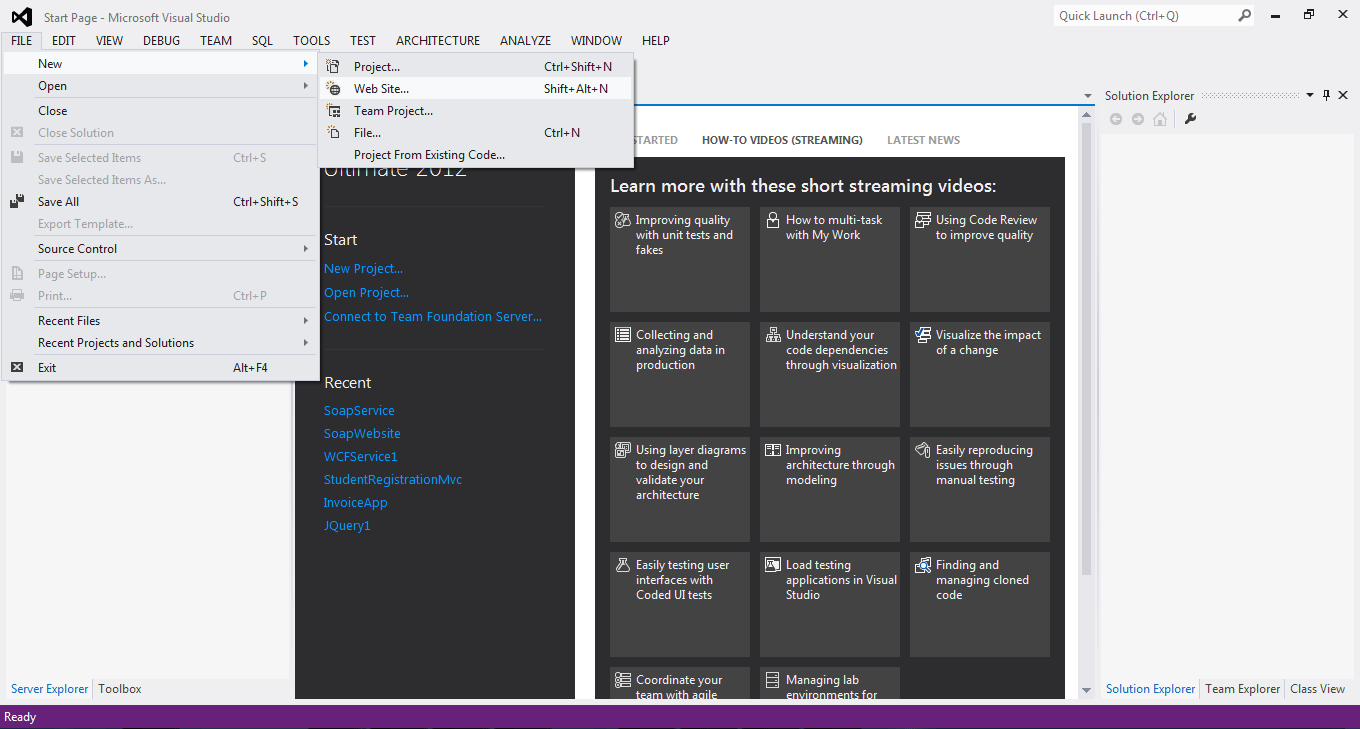
Task: Click the Exit icon in File menu
Action: click(17, 368)
